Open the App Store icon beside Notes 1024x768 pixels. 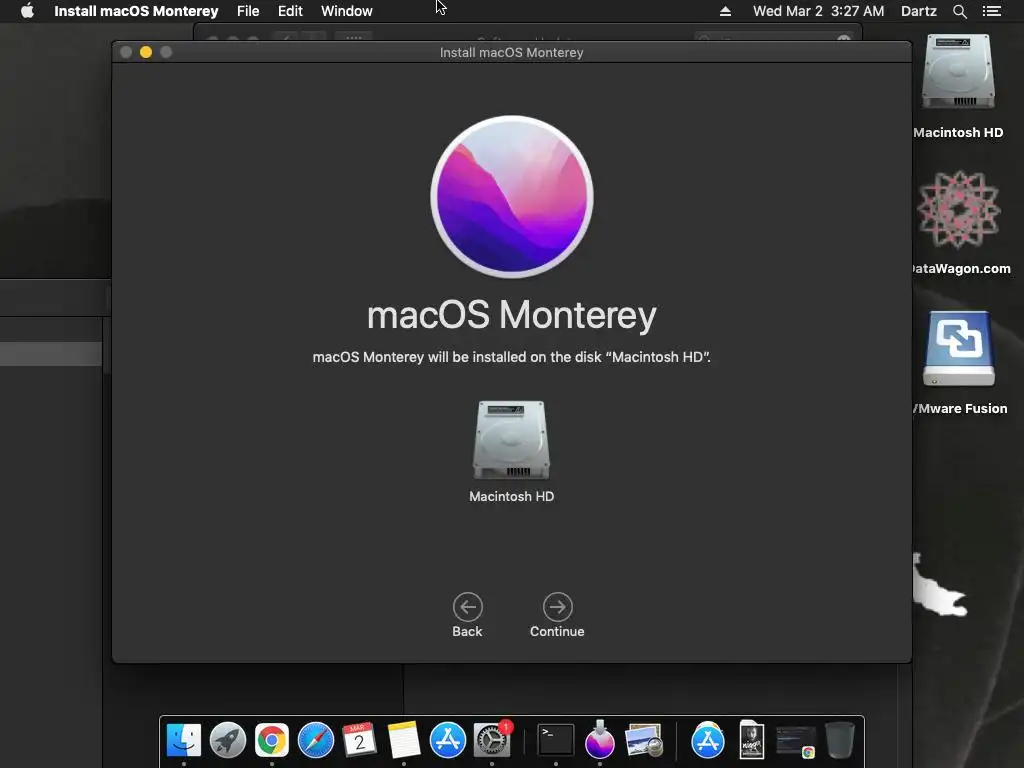(x=447, y=740)
